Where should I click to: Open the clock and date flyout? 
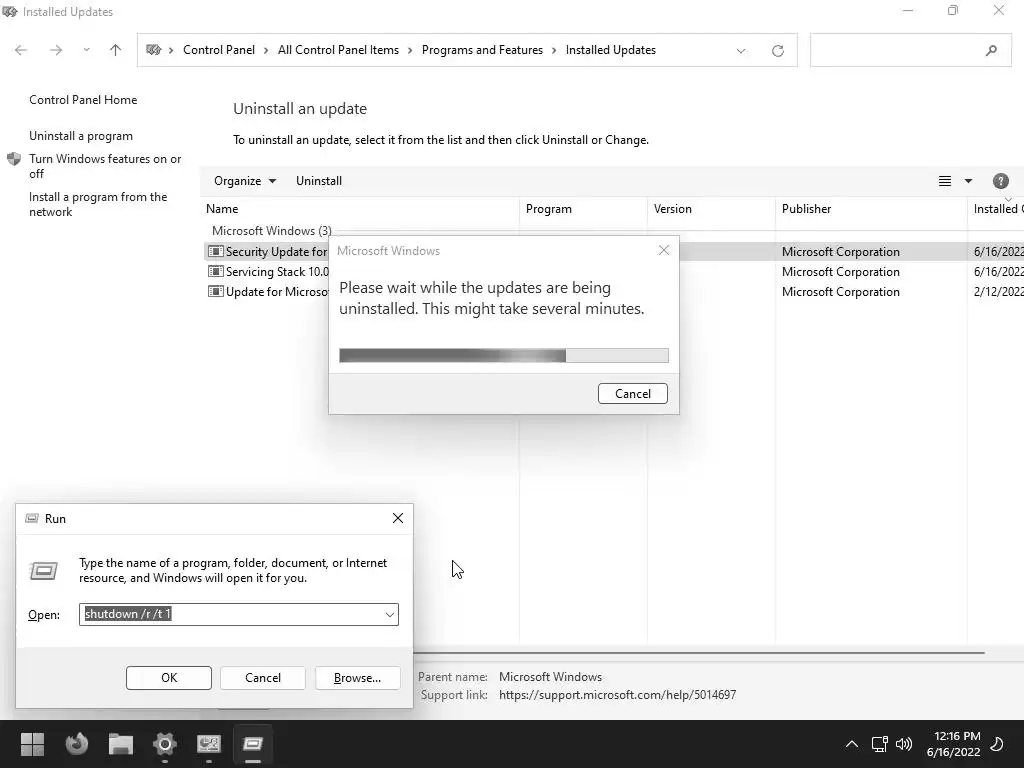[953, 744]
